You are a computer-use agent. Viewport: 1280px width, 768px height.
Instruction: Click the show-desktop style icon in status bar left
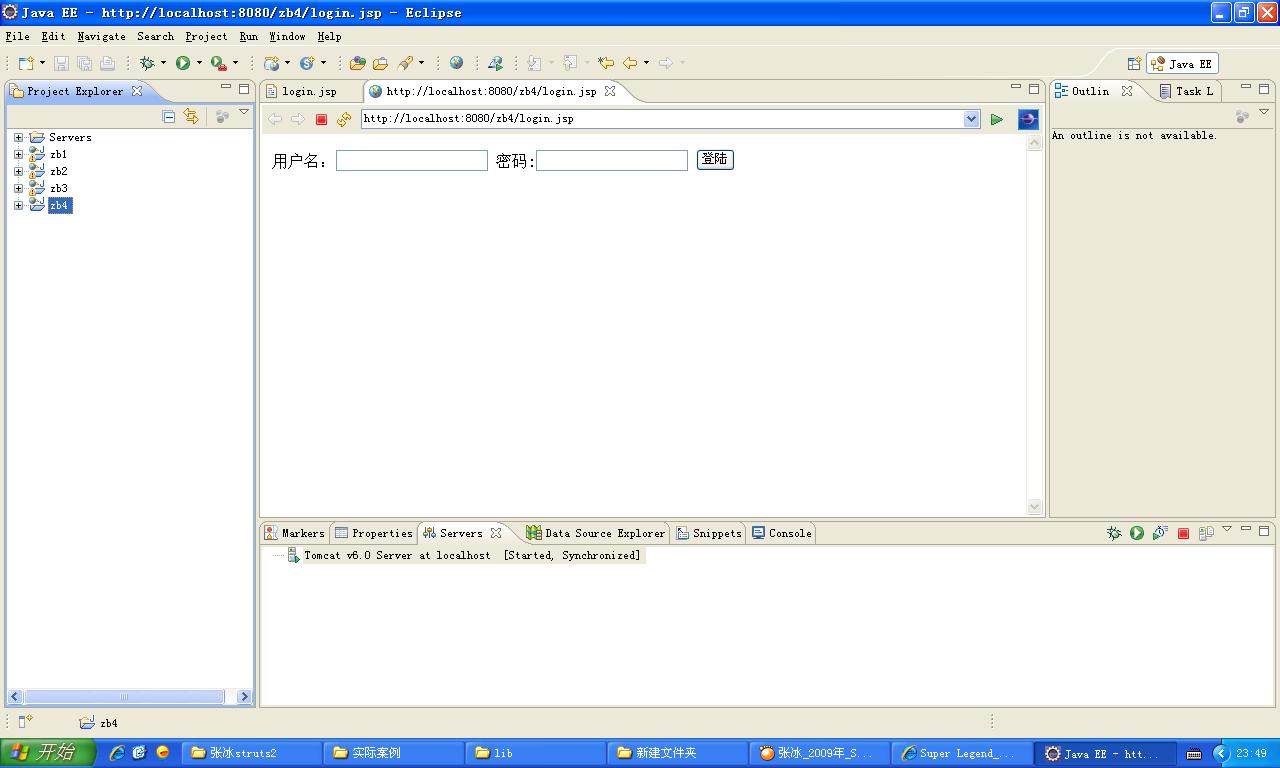click(x=25, y=721)
